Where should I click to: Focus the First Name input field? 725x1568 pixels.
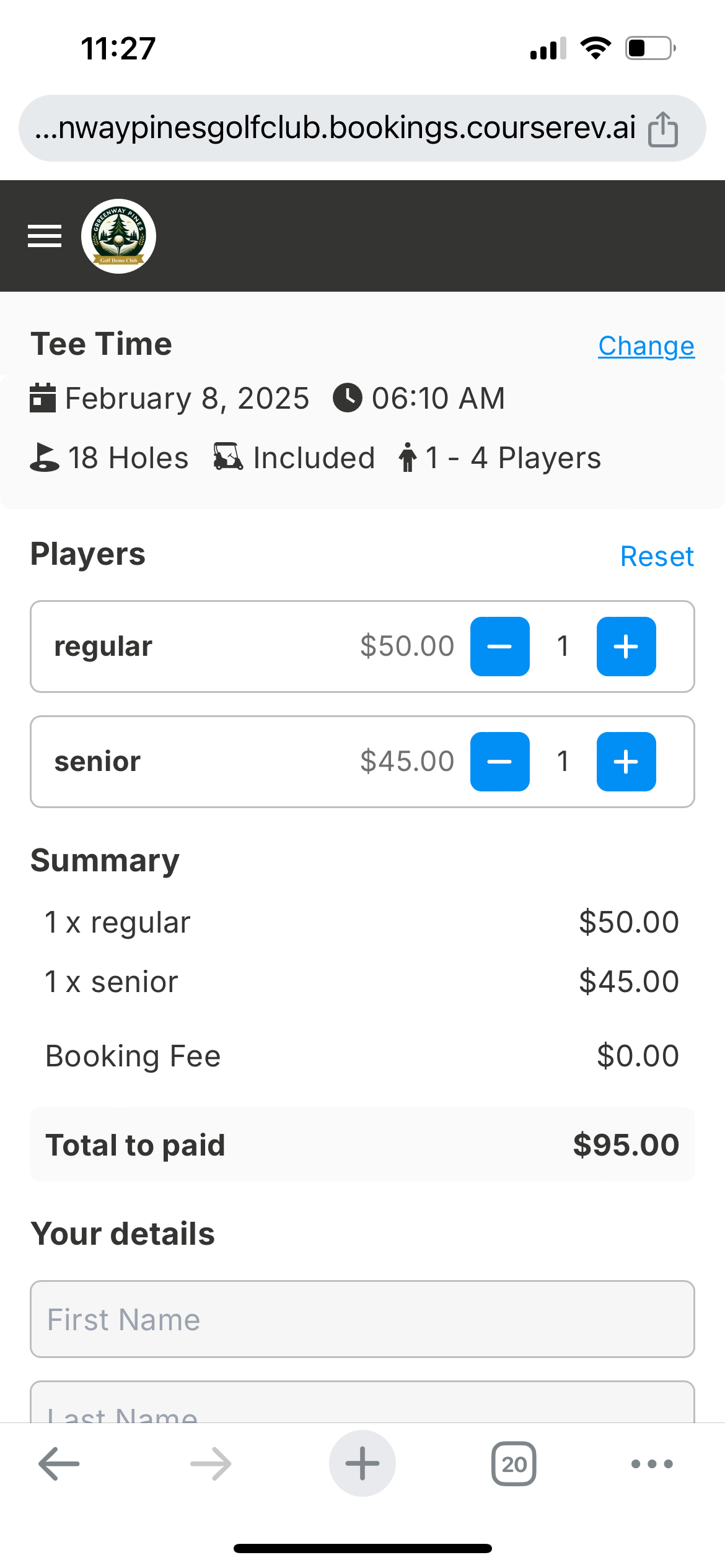click(362, 1319)
